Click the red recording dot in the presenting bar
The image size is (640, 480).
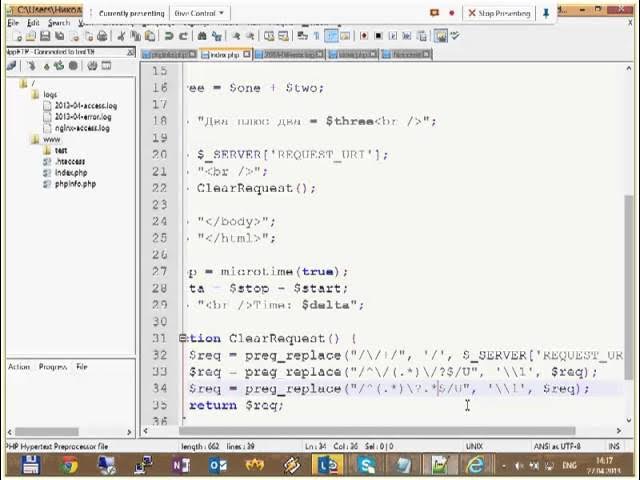click(451, 13)
